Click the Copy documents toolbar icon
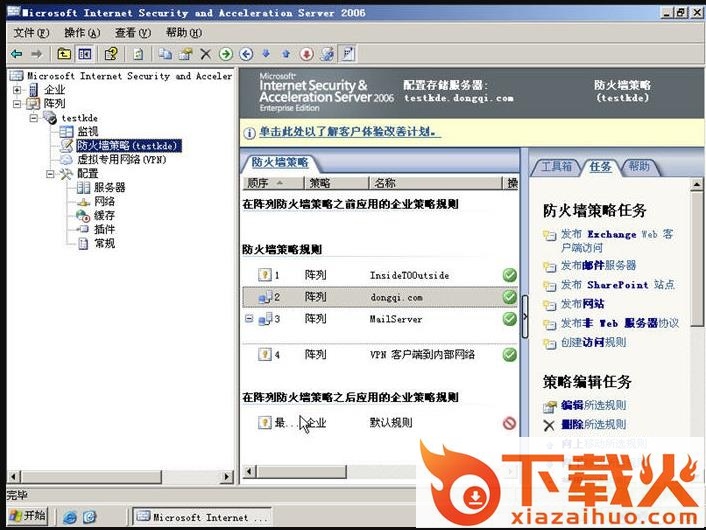This screenshot has width=706, height=530. coord(165,54)
